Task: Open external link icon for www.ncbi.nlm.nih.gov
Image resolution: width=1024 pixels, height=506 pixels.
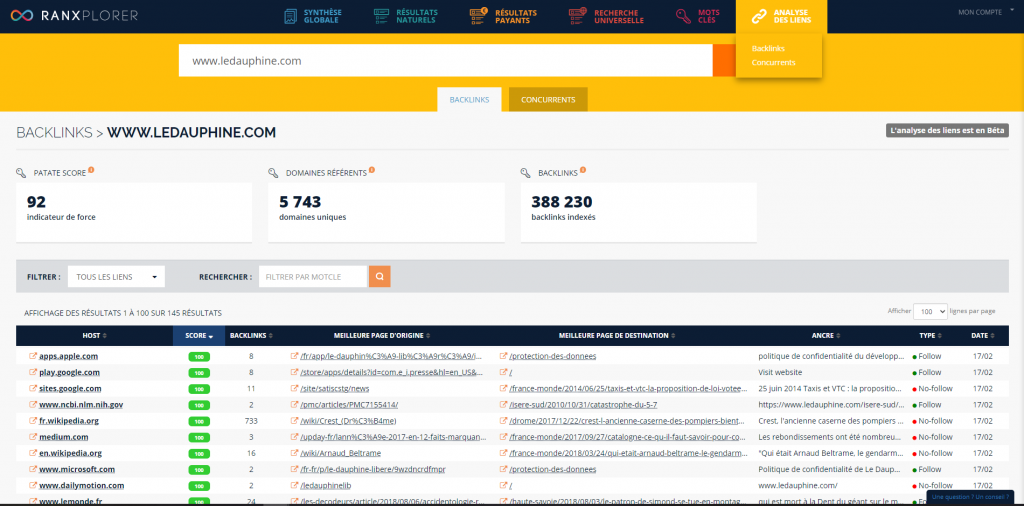Action: tap(33, 405)
